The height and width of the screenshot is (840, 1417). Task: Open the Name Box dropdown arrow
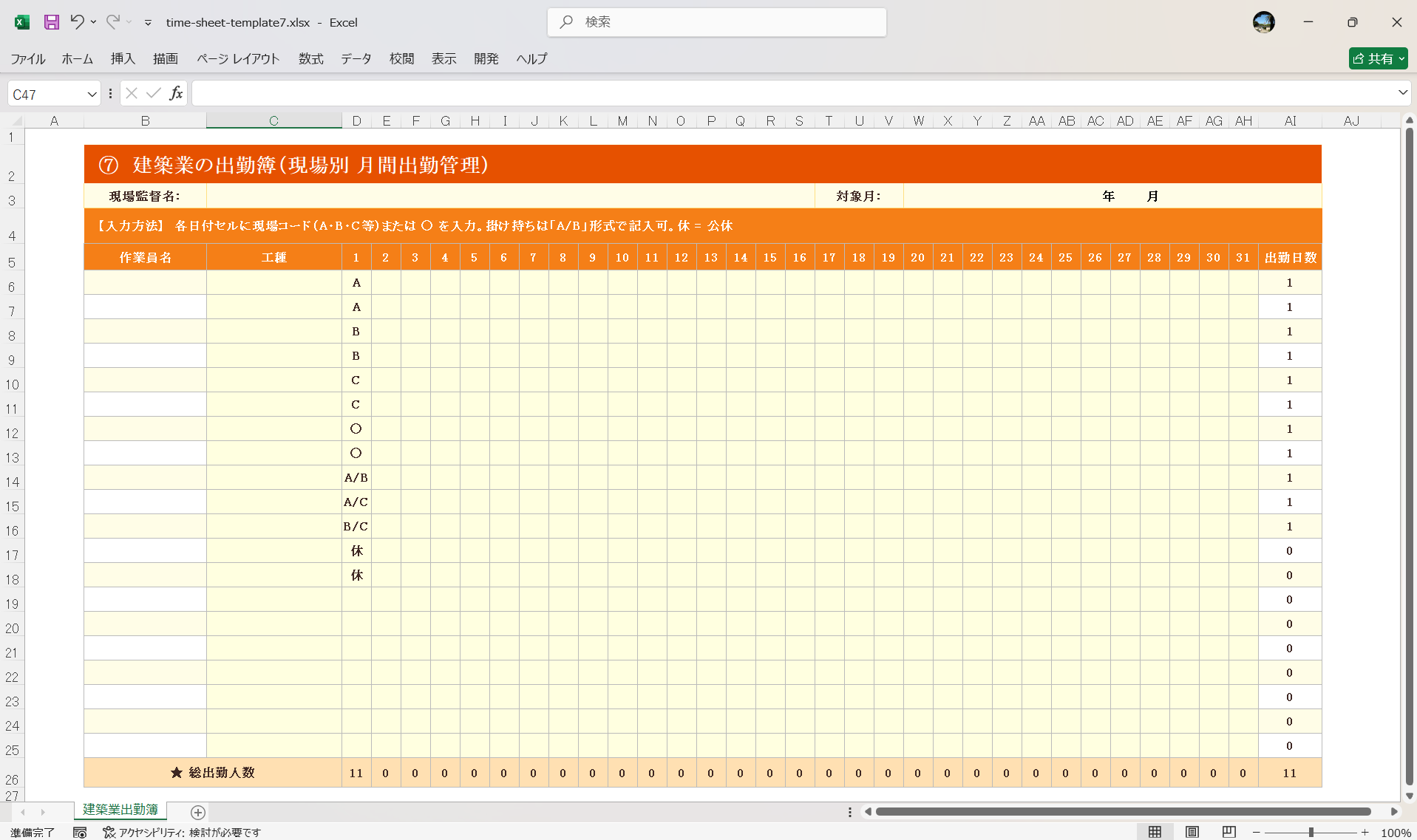coord(92,95)
